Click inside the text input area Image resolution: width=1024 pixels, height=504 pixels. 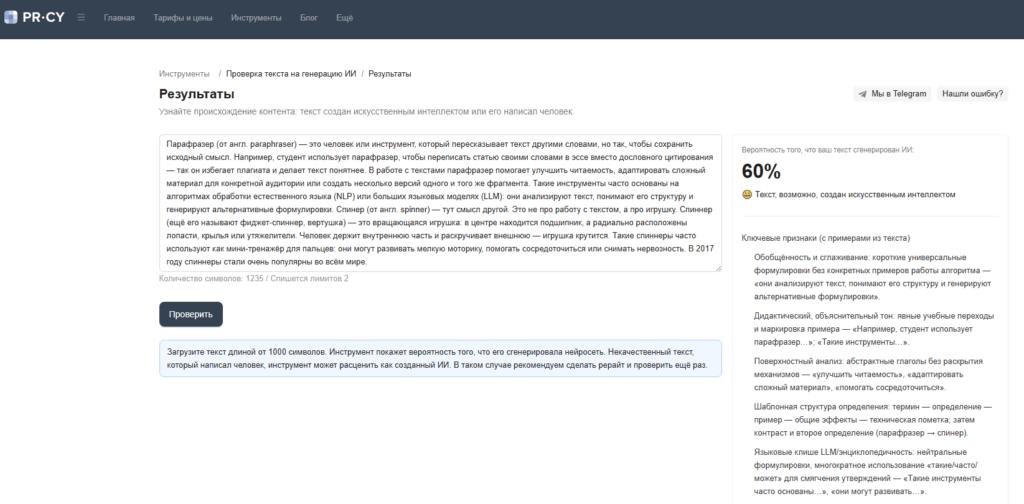pyautogui.click(x=440, y=203)
